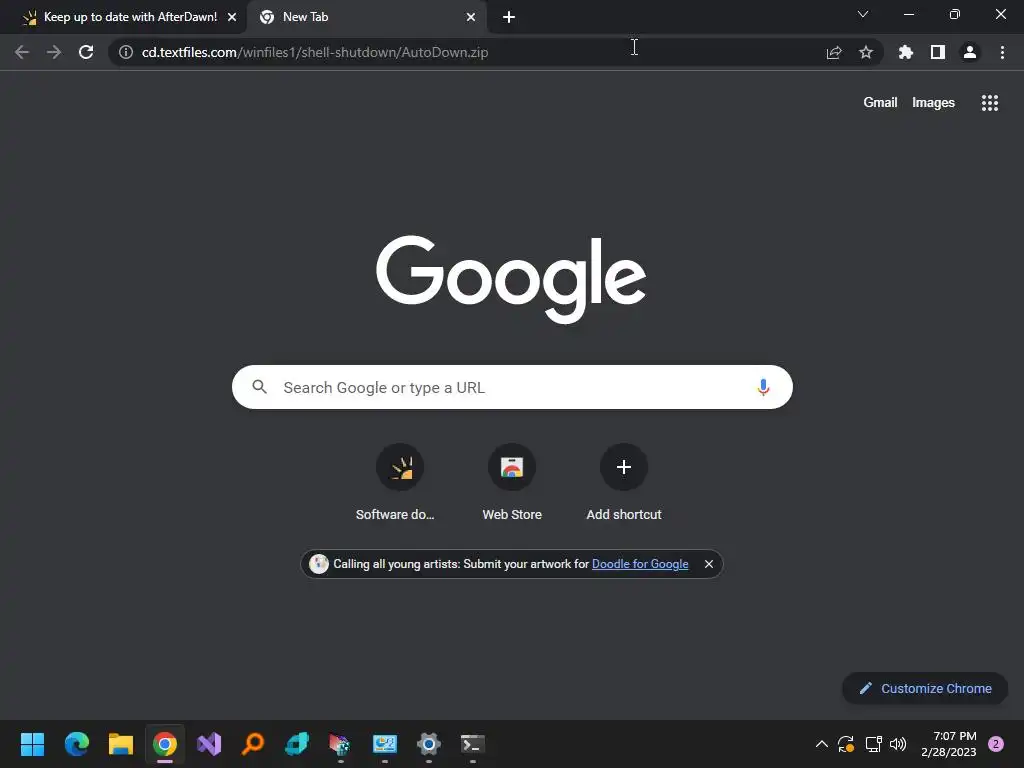This screenshot has height=768, width=1024.
Task: Click the search magnifier icon in search box
Action: click(x=259, y=387)
